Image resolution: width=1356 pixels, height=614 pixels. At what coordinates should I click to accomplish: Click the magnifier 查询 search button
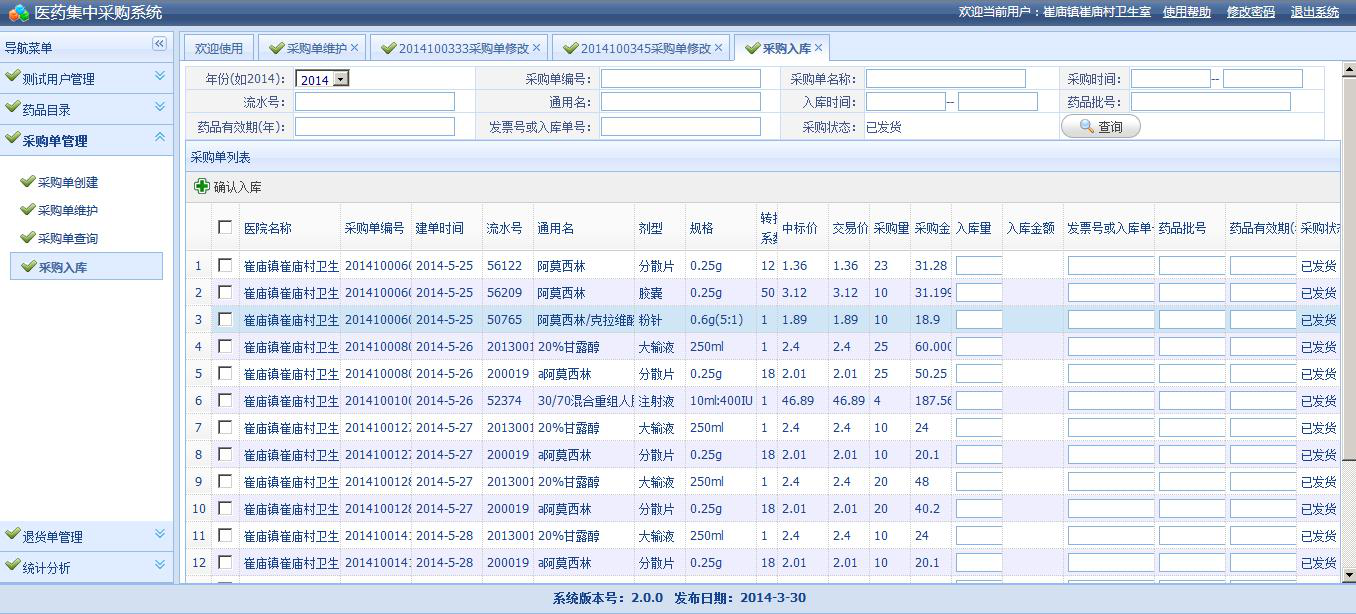tap(1100, 127)
